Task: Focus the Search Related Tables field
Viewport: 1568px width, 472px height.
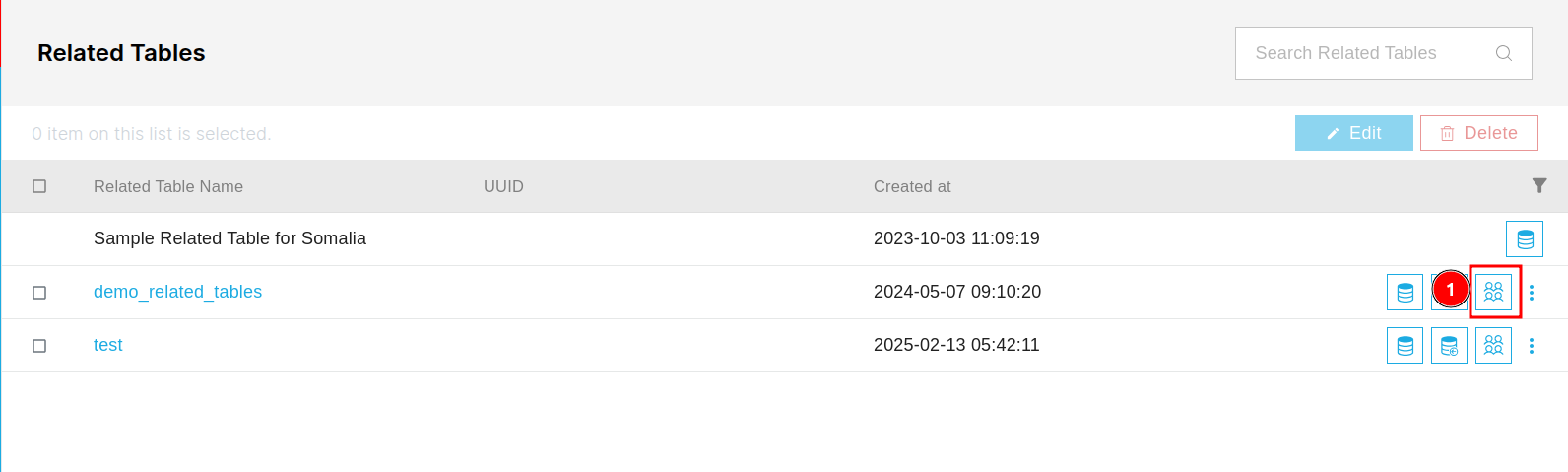Action: click(1383, 53)
